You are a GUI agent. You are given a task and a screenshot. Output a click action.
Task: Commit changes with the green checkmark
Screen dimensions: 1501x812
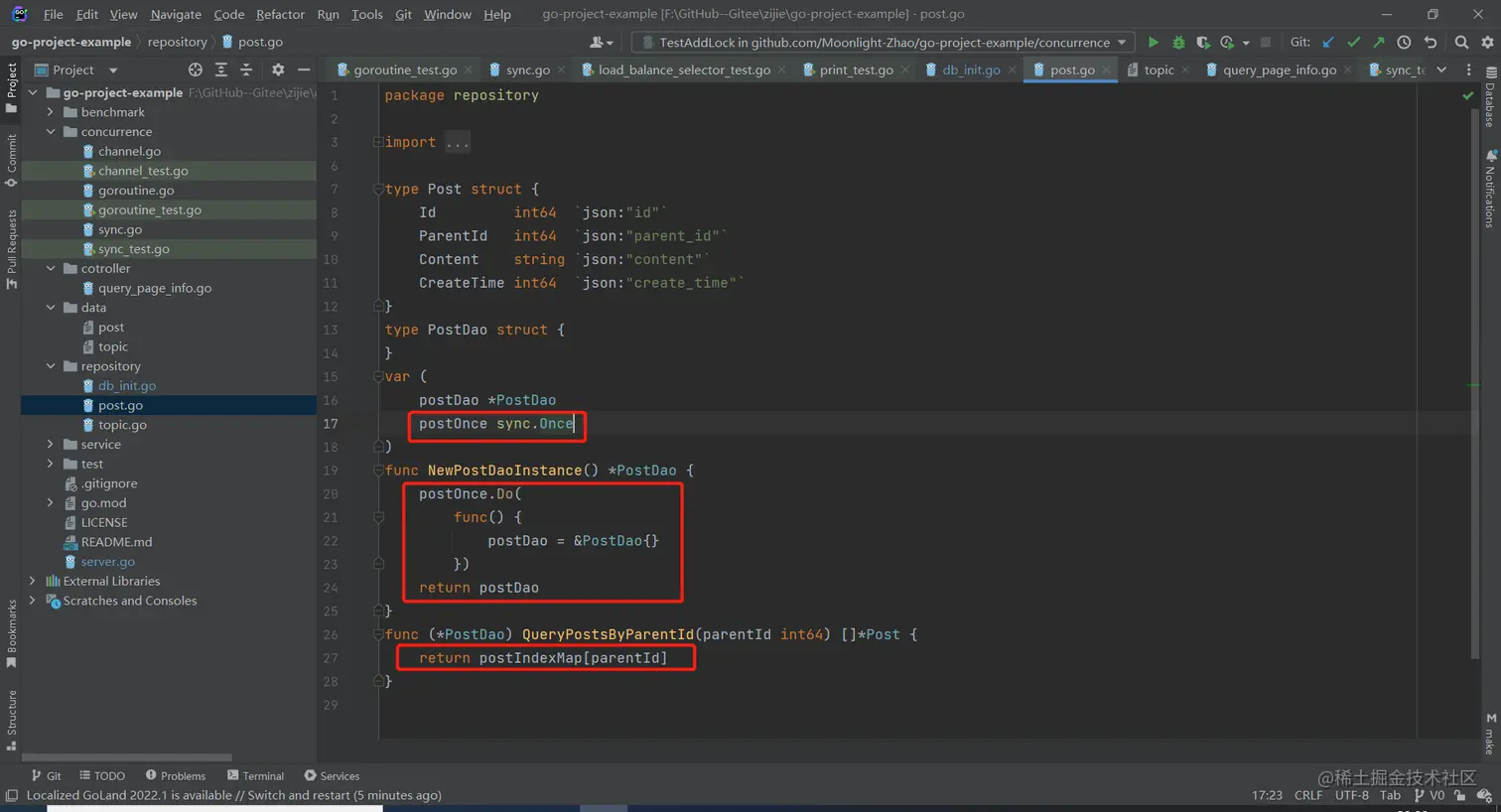1353,43
